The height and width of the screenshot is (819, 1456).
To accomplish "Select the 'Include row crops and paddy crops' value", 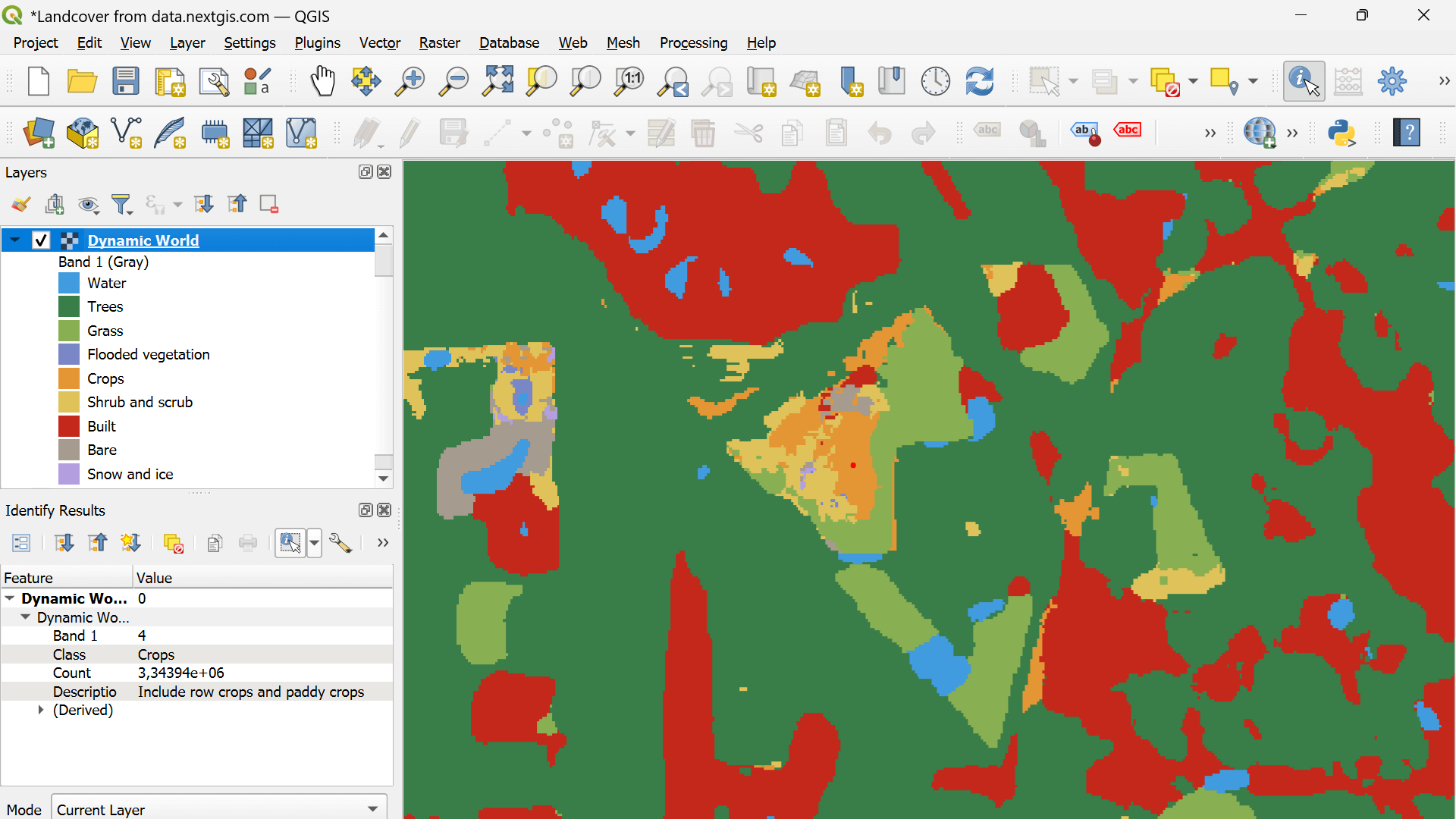I will coord(251,692).
